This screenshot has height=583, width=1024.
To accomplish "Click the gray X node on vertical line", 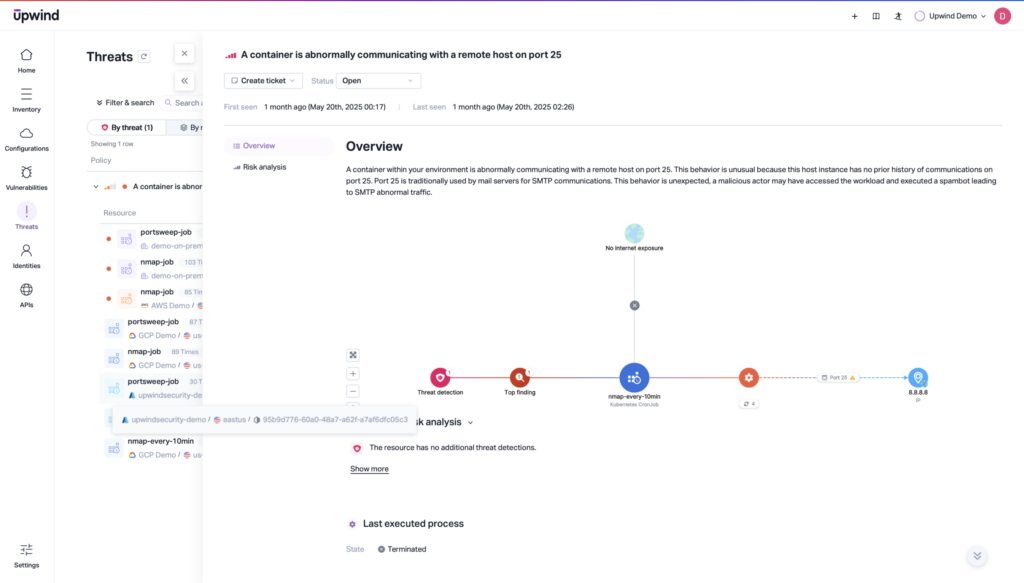I will 634,306.
